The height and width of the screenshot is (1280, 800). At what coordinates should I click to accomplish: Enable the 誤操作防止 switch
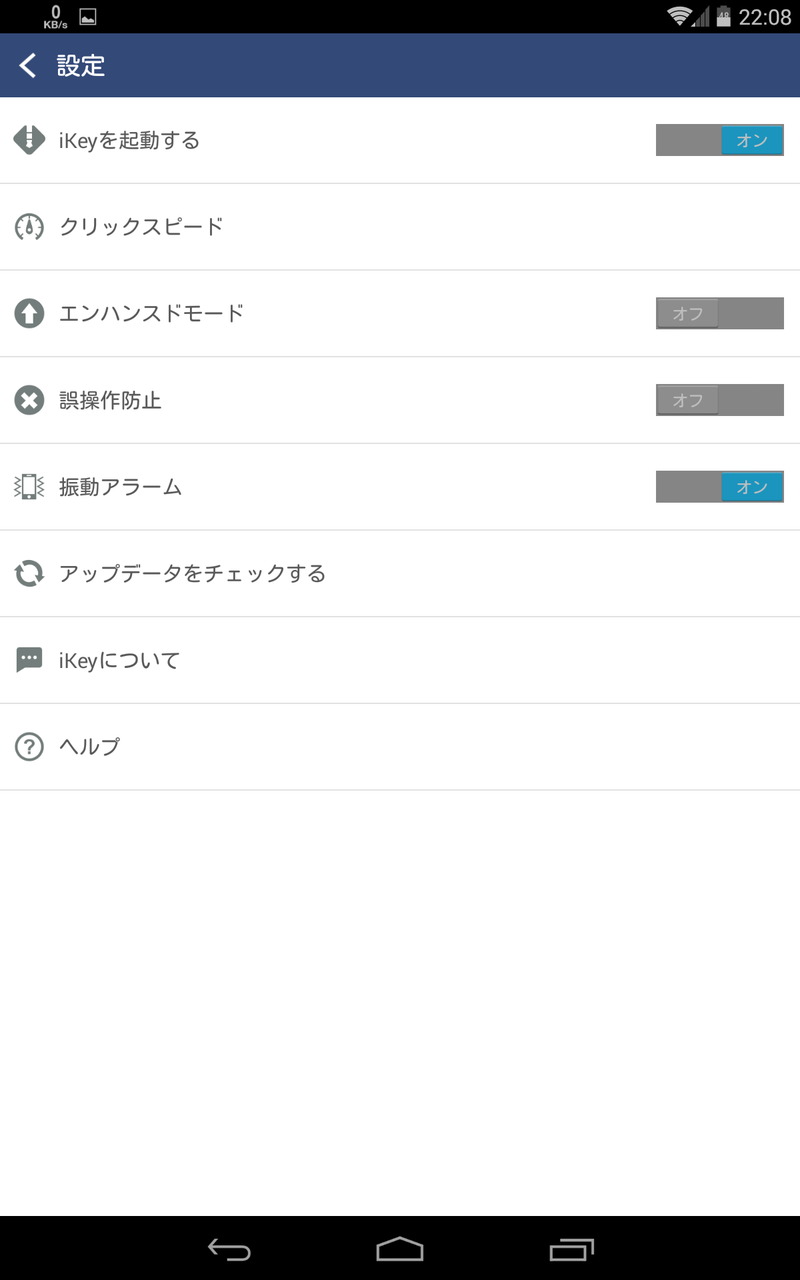click(719, 401)
